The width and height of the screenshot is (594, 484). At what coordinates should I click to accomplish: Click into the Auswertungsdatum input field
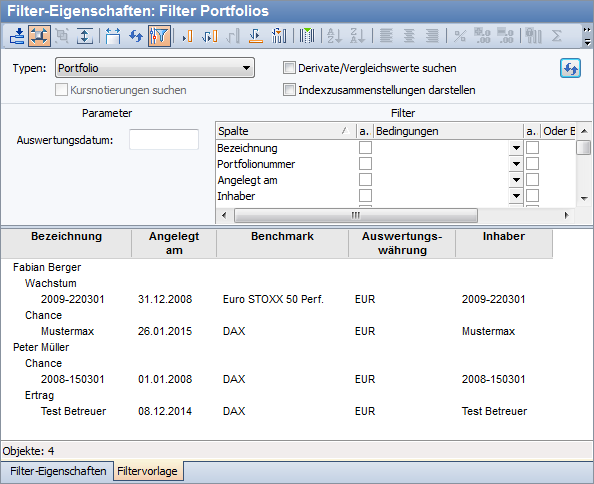[x=164, y=140]
